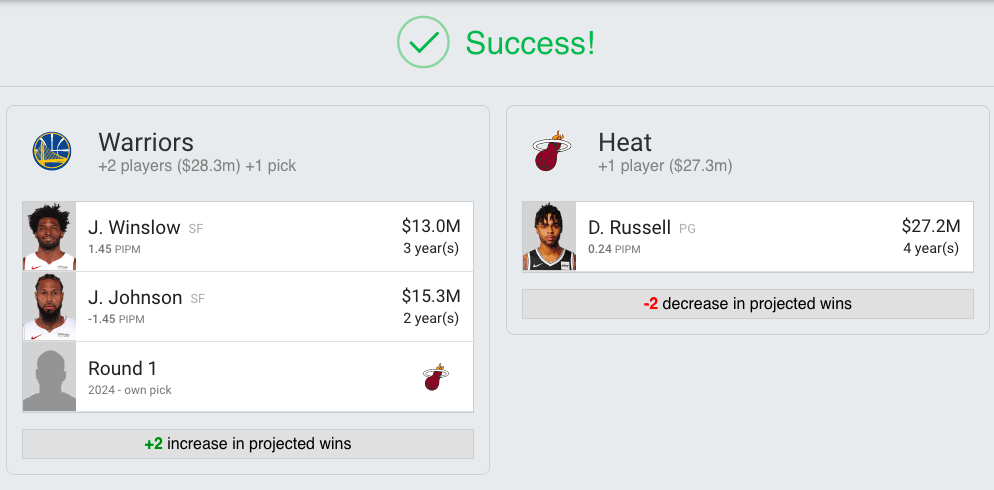Viewport: 994px width, 490px height.
Task: Click the Round 1 pick silhouette placeholder
Action: point(50,377)
